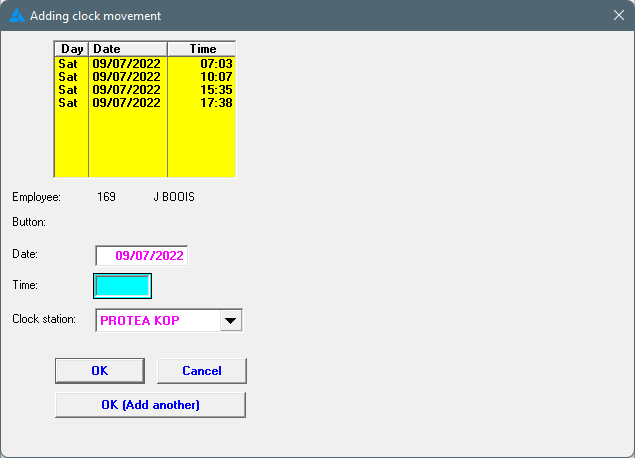Screen dimensions: 635x458
Task: Click the employee number 169
Action: click(106, 197)
